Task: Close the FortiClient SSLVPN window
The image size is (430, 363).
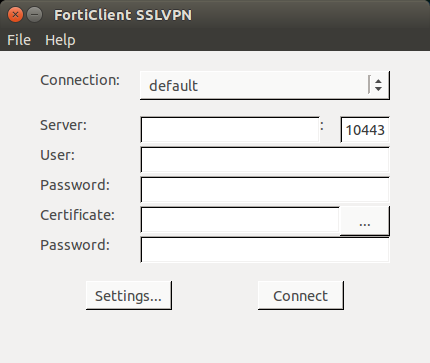Action: coord(15,15)
